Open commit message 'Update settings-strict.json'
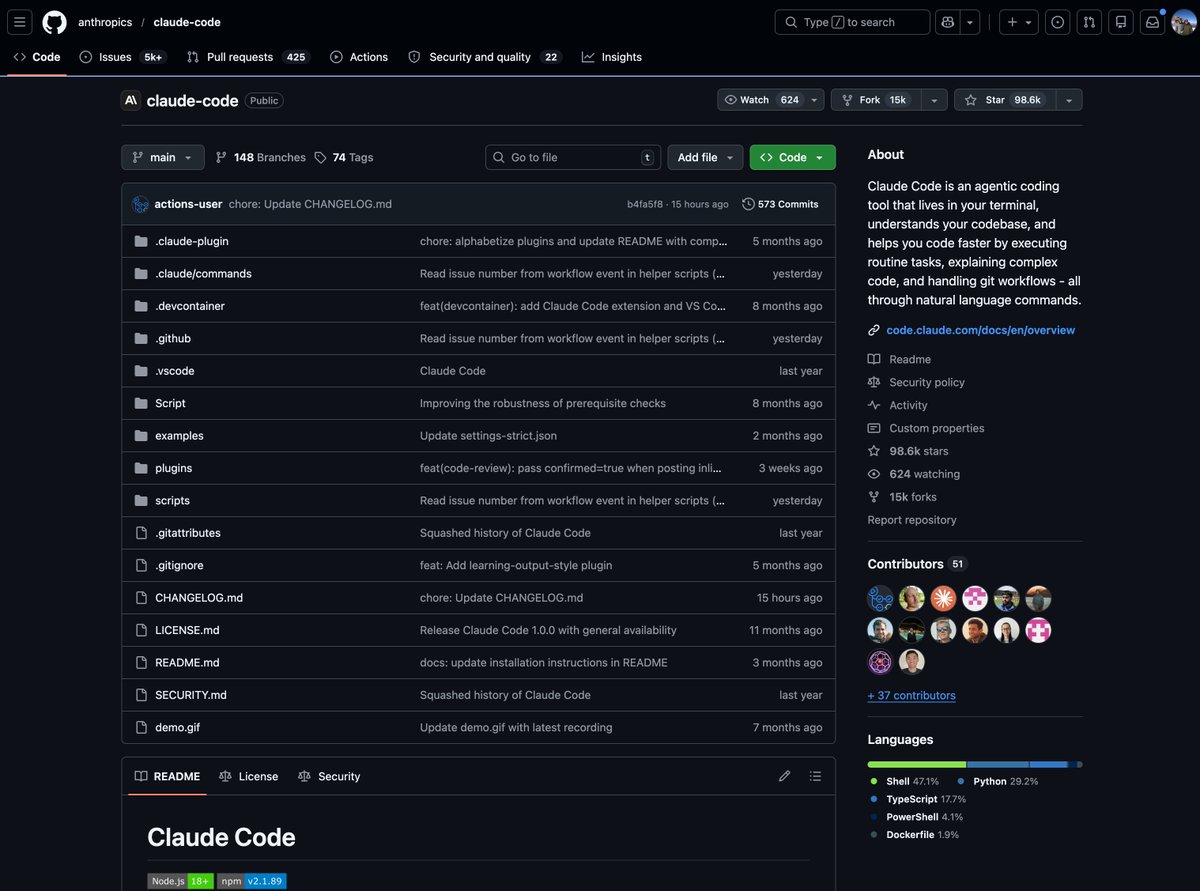This screenshot has width=1200, height=891. click(x=488, y=436)
